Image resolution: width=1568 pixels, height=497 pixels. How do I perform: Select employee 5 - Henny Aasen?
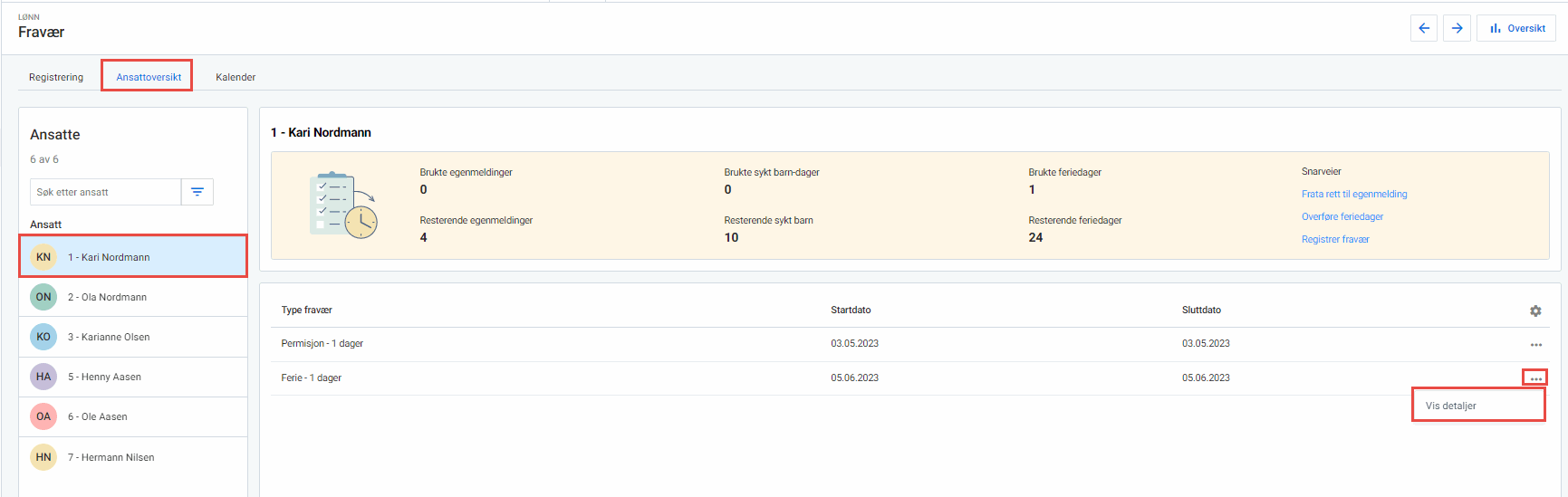[x=133, y=377]
